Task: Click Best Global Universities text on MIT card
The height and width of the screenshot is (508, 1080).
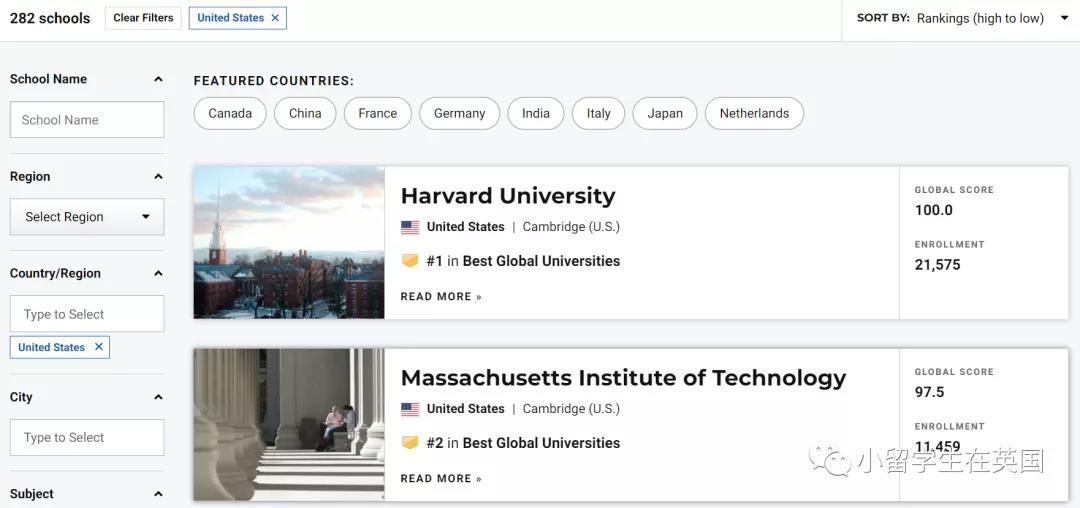Action: click(541, 443)
